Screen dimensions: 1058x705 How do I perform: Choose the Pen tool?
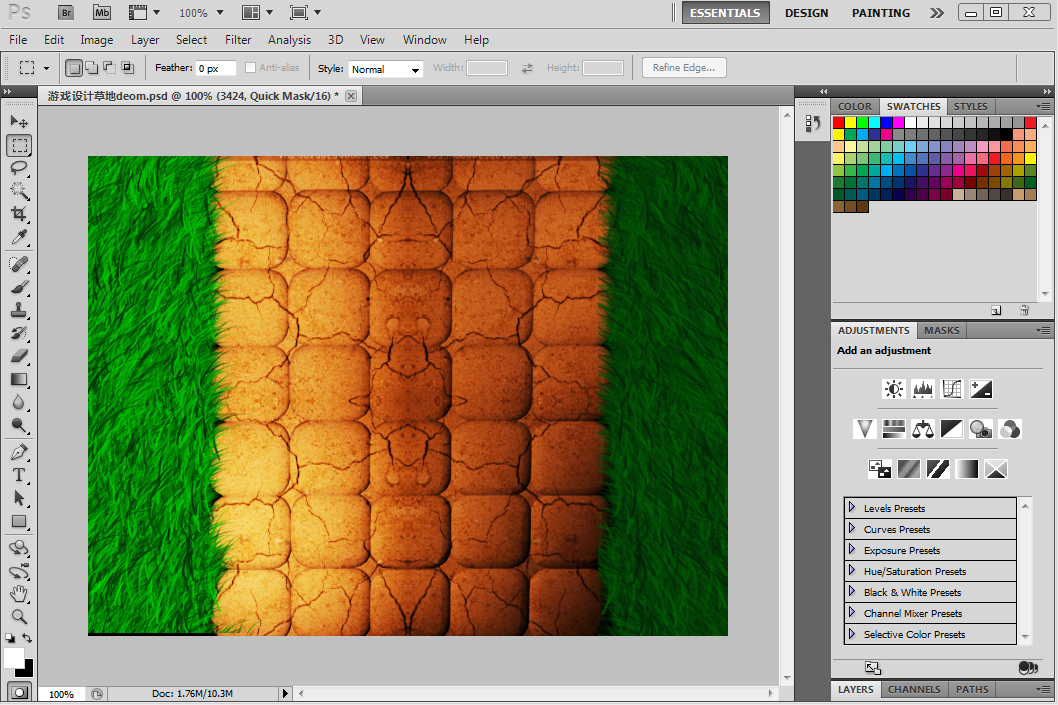(x=19, y=452)
